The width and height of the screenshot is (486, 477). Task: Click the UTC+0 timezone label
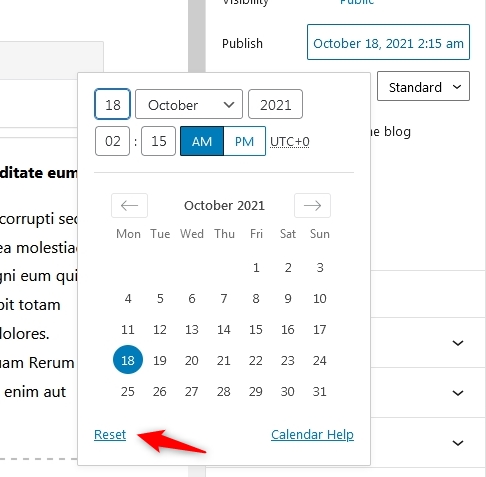290,142
